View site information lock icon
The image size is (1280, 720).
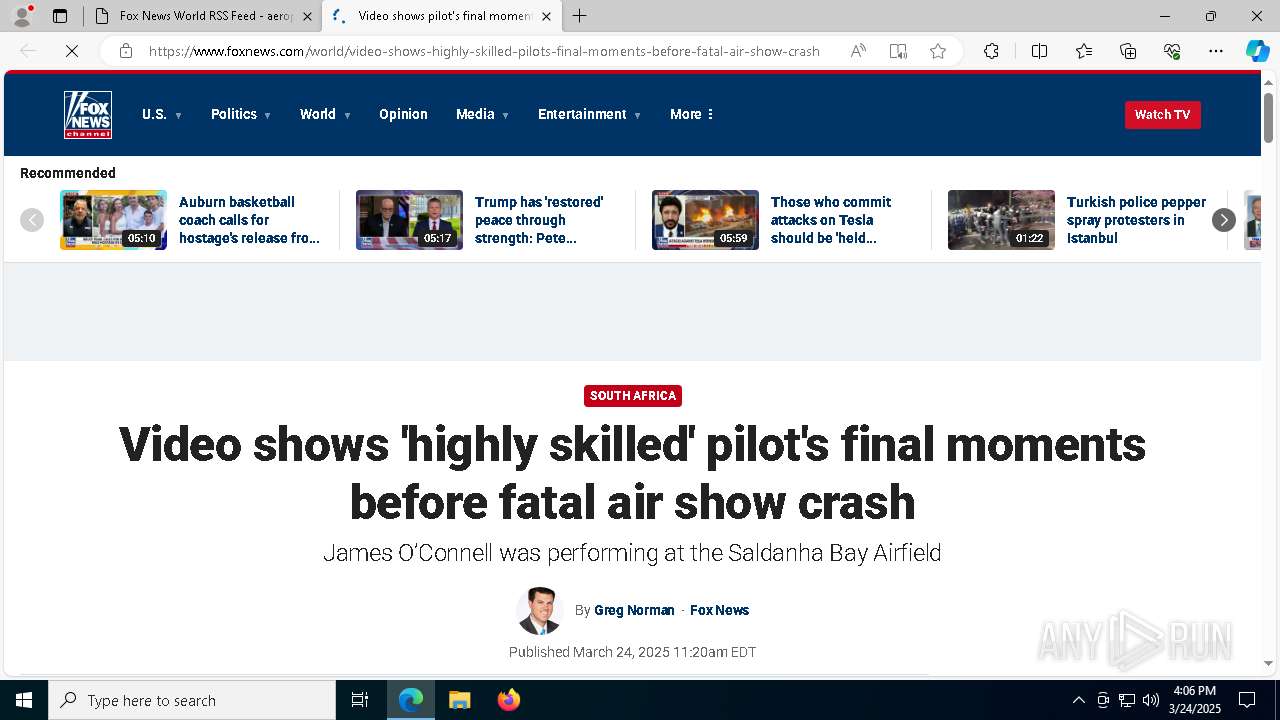126,51
